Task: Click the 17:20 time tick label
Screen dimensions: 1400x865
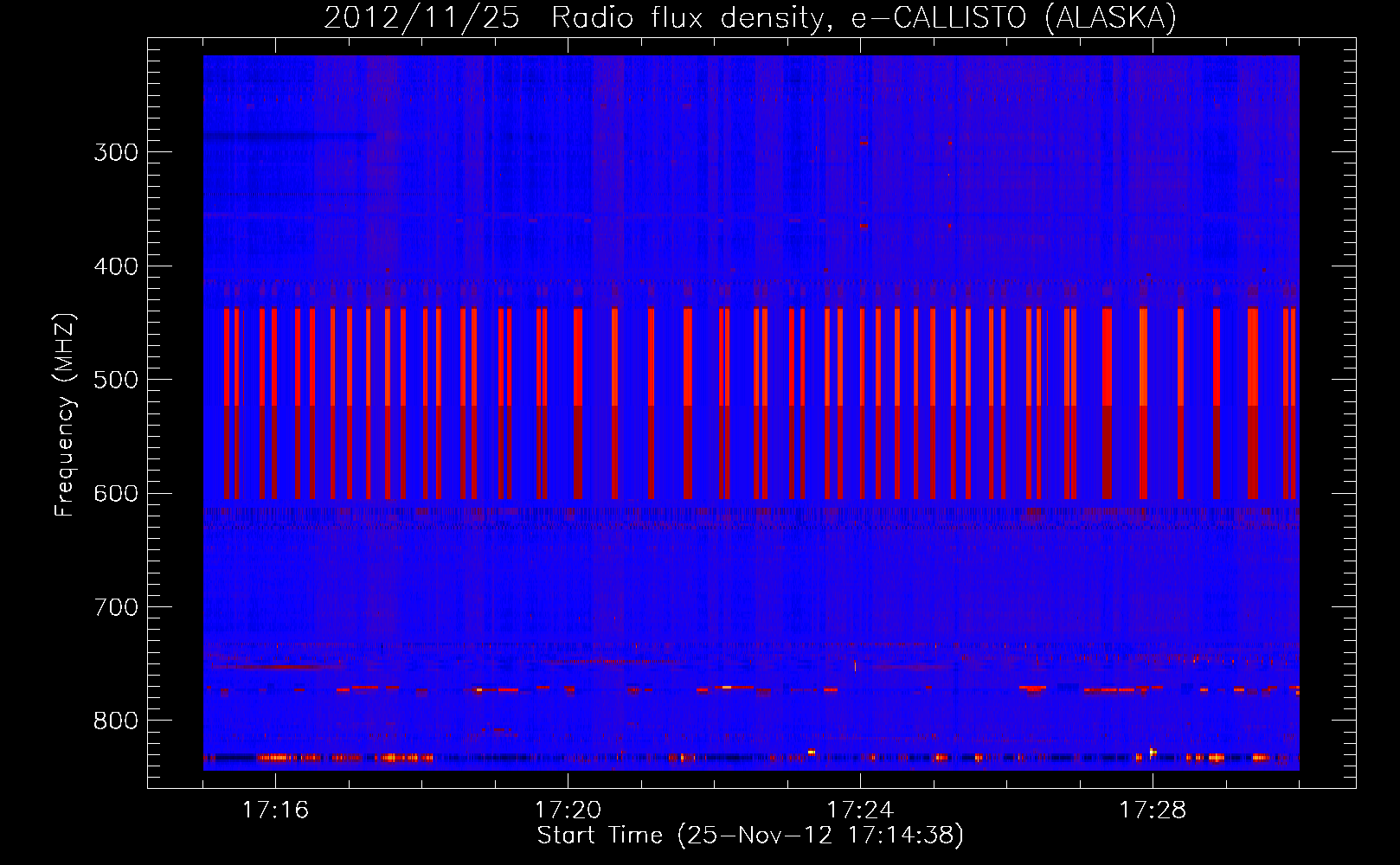Action: click(x=568, y=811)
